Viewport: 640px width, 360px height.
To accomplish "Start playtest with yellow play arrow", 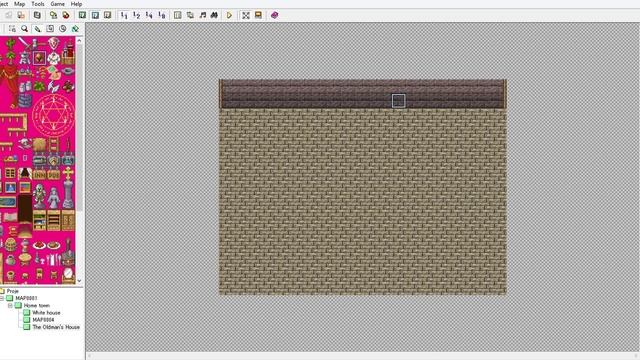I will pos(229,15).
